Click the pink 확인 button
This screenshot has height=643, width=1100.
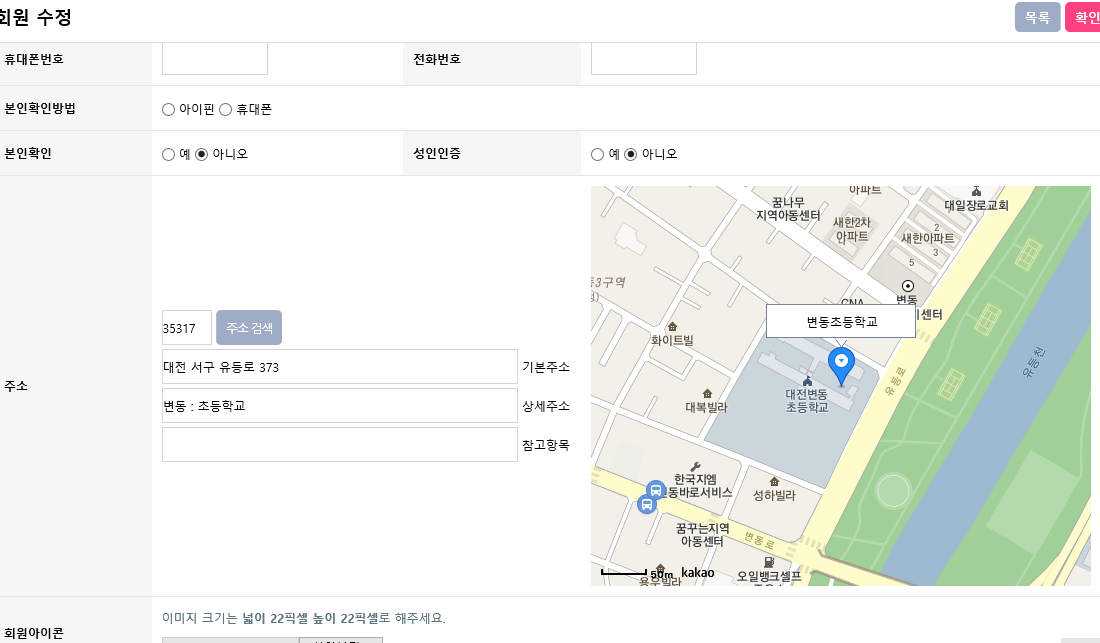coord(1083,18)
